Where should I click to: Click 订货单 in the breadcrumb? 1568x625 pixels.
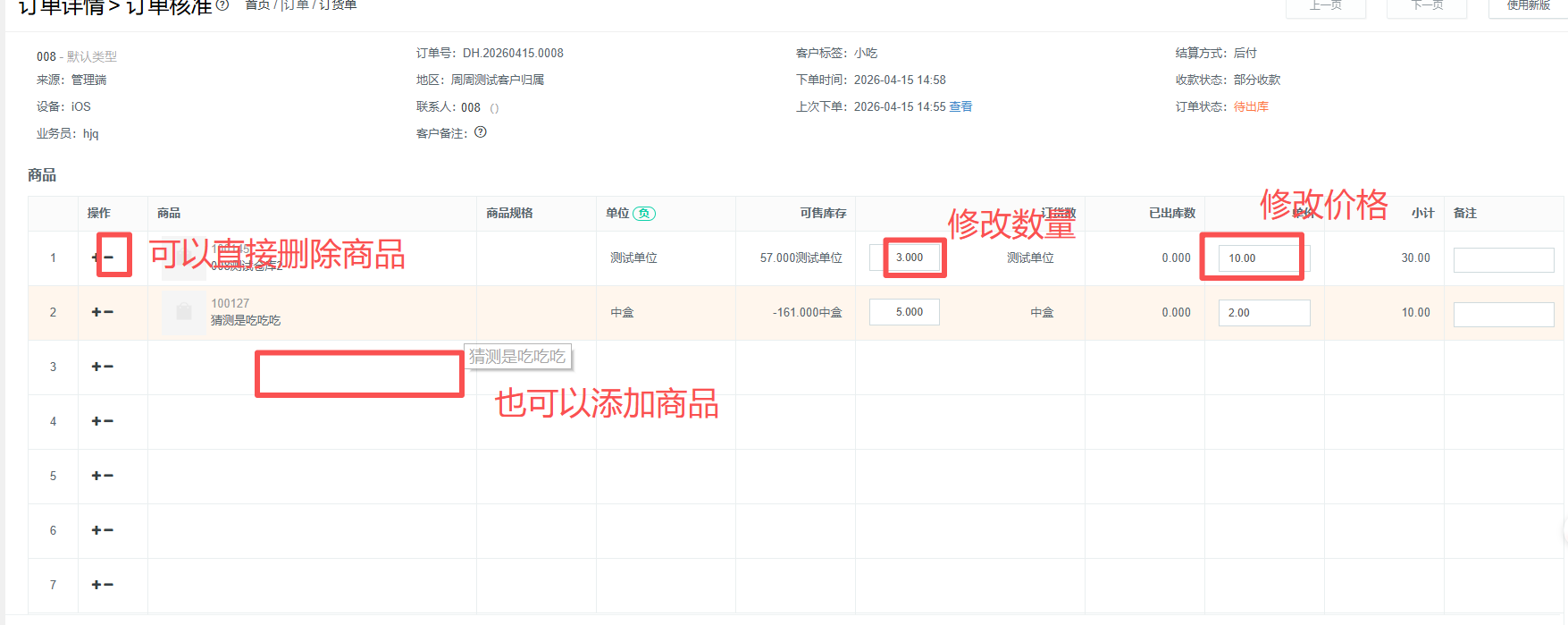point(338,5)
